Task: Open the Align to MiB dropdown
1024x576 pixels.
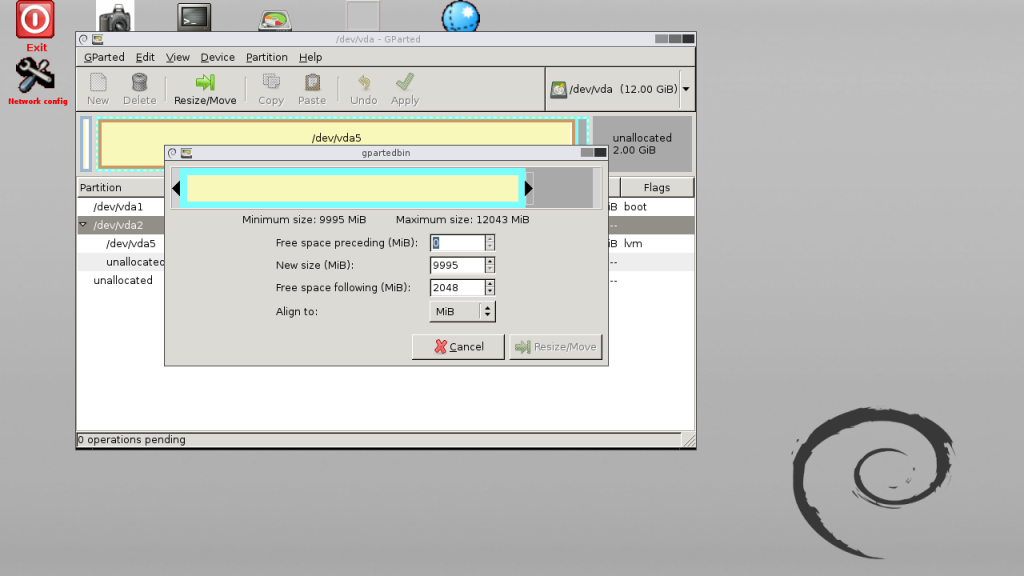Action: [x=462, y=311]
